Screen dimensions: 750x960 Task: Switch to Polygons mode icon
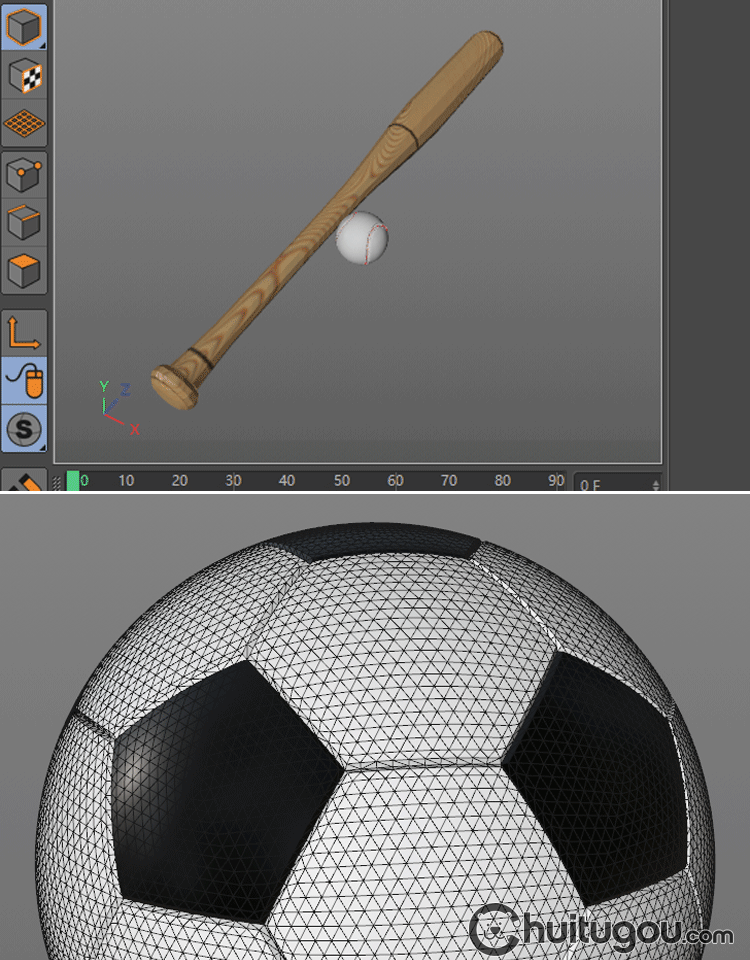tap(24, 269)
